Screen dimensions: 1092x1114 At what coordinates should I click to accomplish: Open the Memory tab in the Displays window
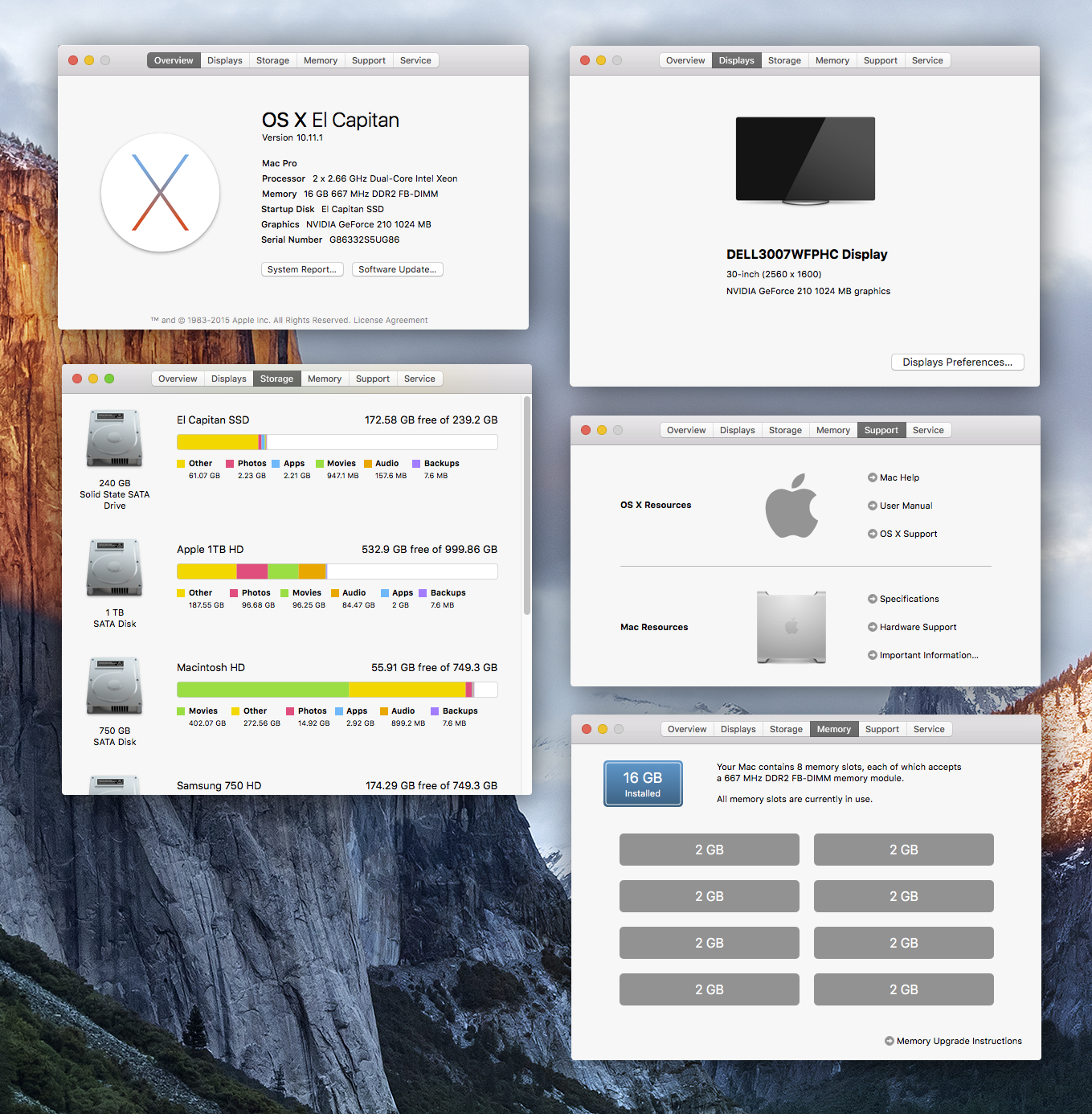(x=832, y=60)
